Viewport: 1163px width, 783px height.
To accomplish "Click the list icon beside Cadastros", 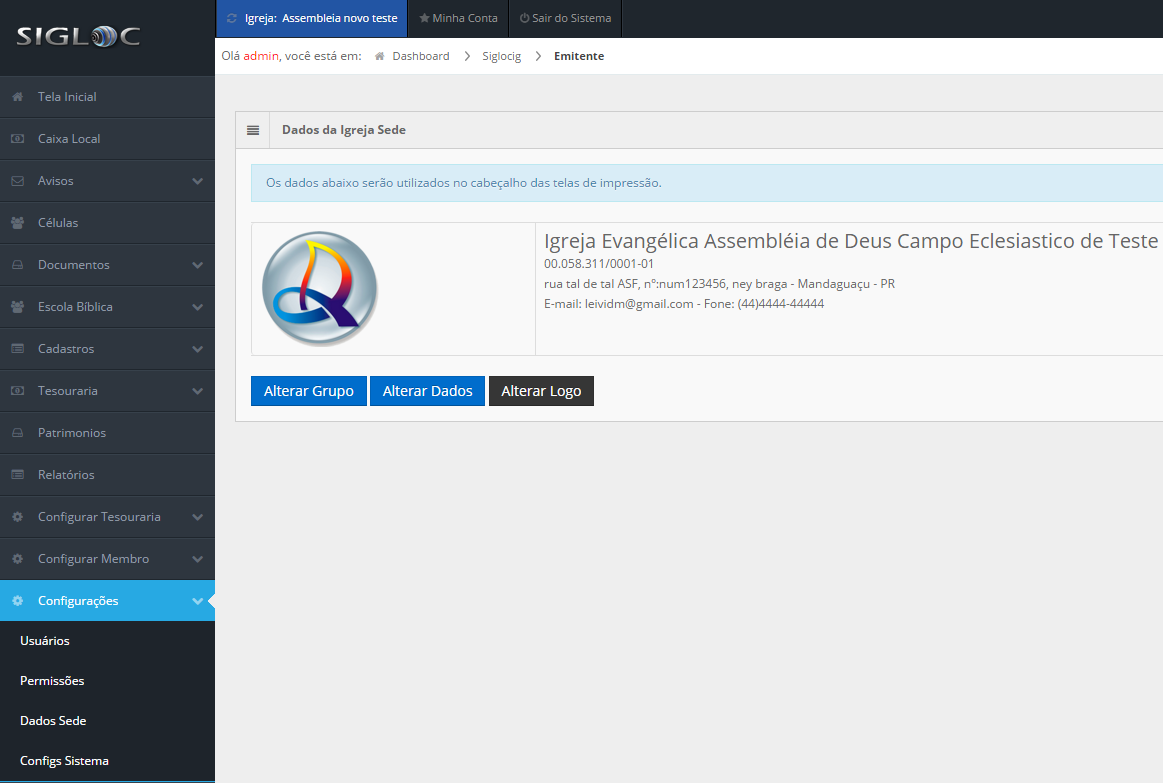I will point(18,348).
